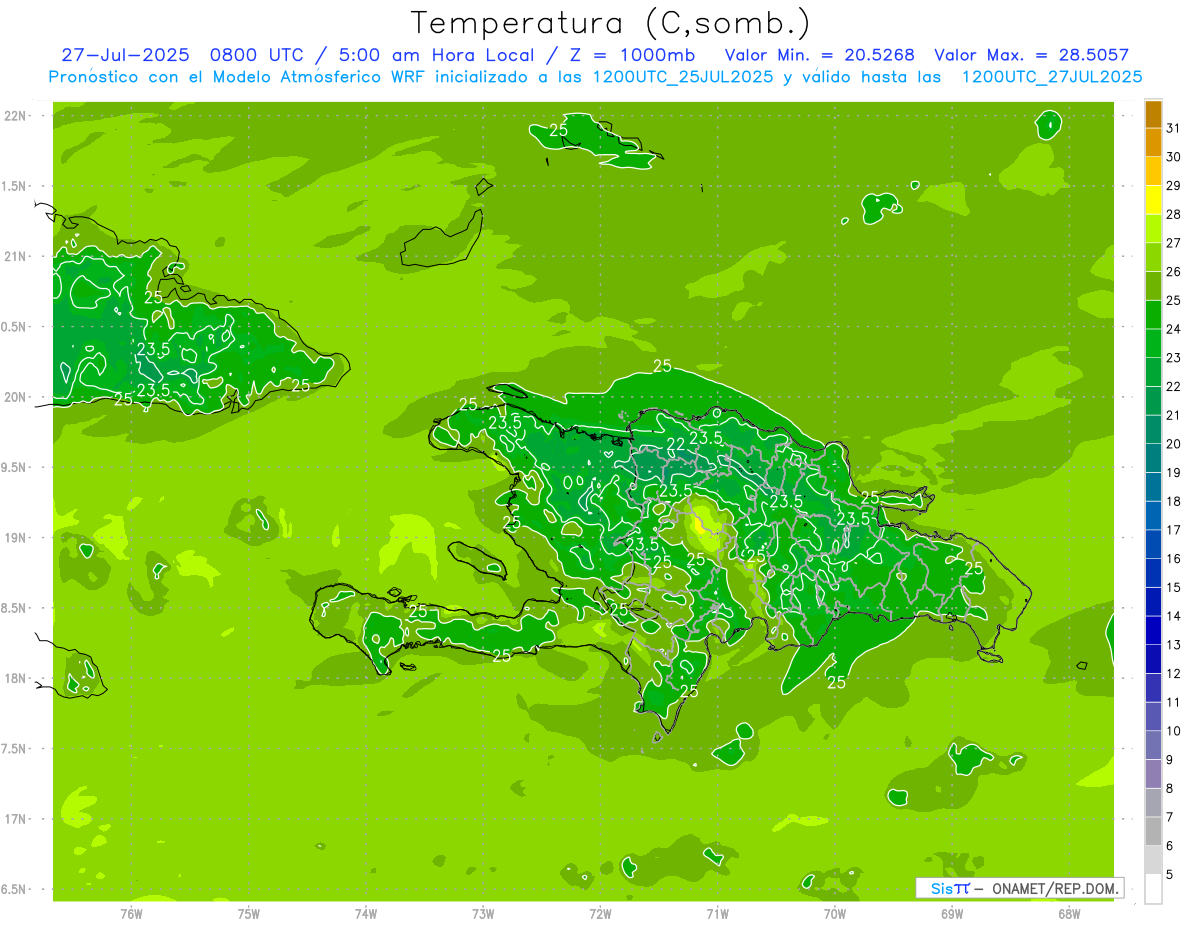
Task: Click the colorbar value label "17"
Action: [1174, 530]
